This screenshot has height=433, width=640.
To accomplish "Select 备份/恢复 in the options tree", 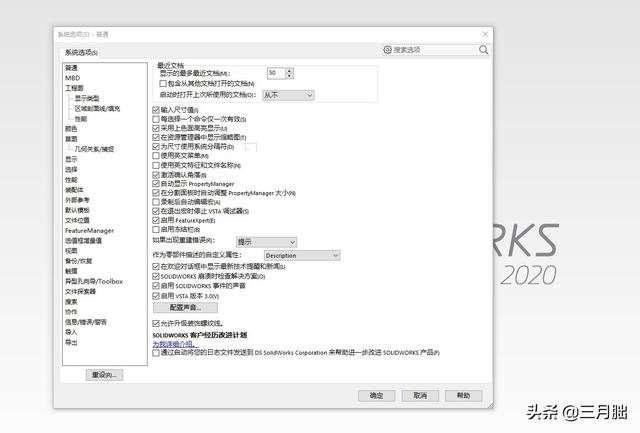I will click(79, 261).
